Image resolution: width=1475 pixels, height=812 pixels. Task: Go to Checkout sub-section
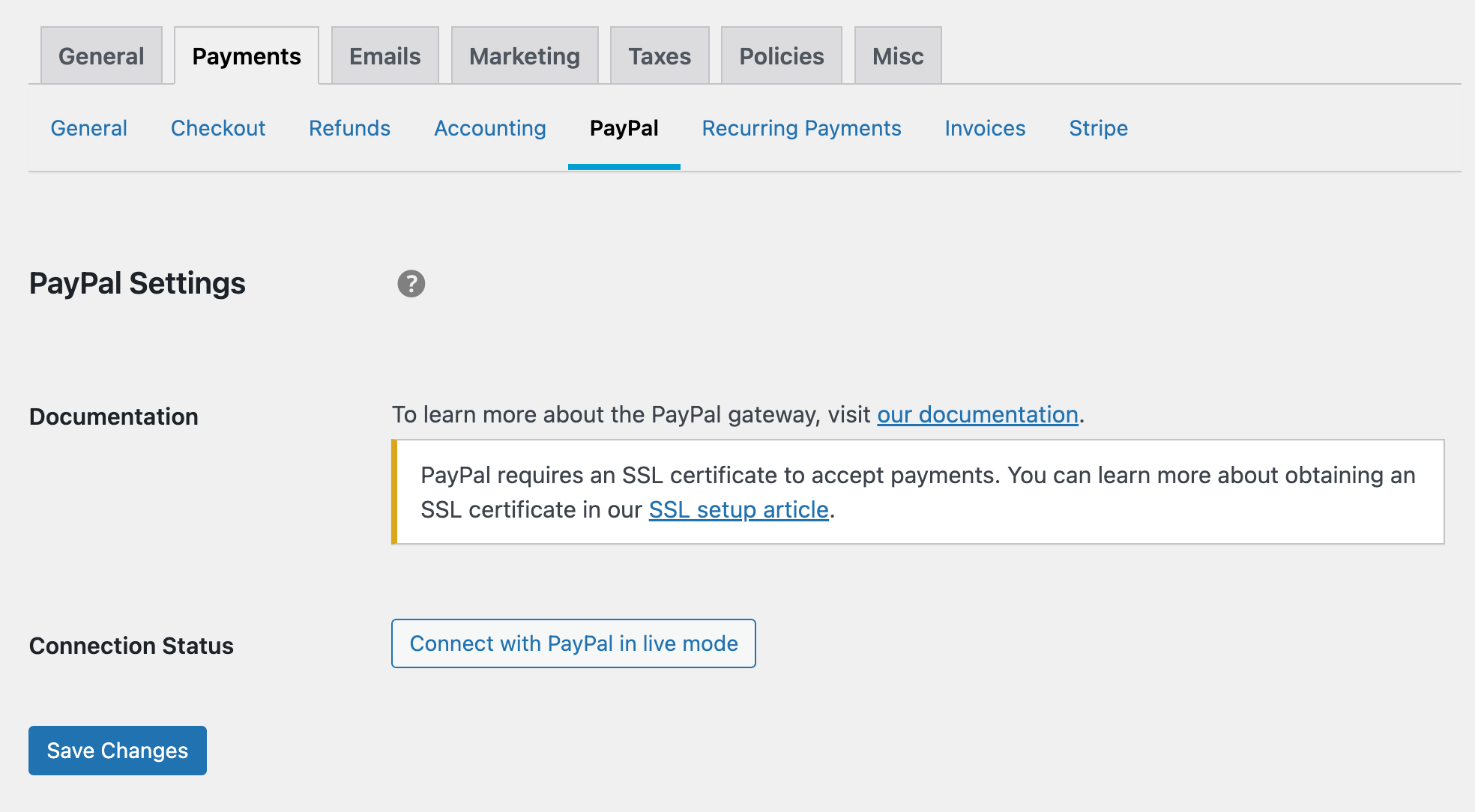coord(218,128)
